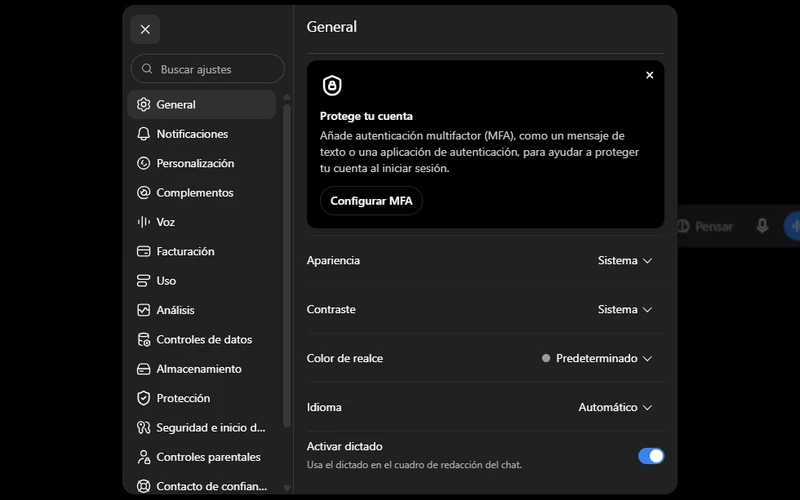800x500 pixels.
Task: Go to the Complementos section
Action: pyautogui.click(x=202, y=192)
